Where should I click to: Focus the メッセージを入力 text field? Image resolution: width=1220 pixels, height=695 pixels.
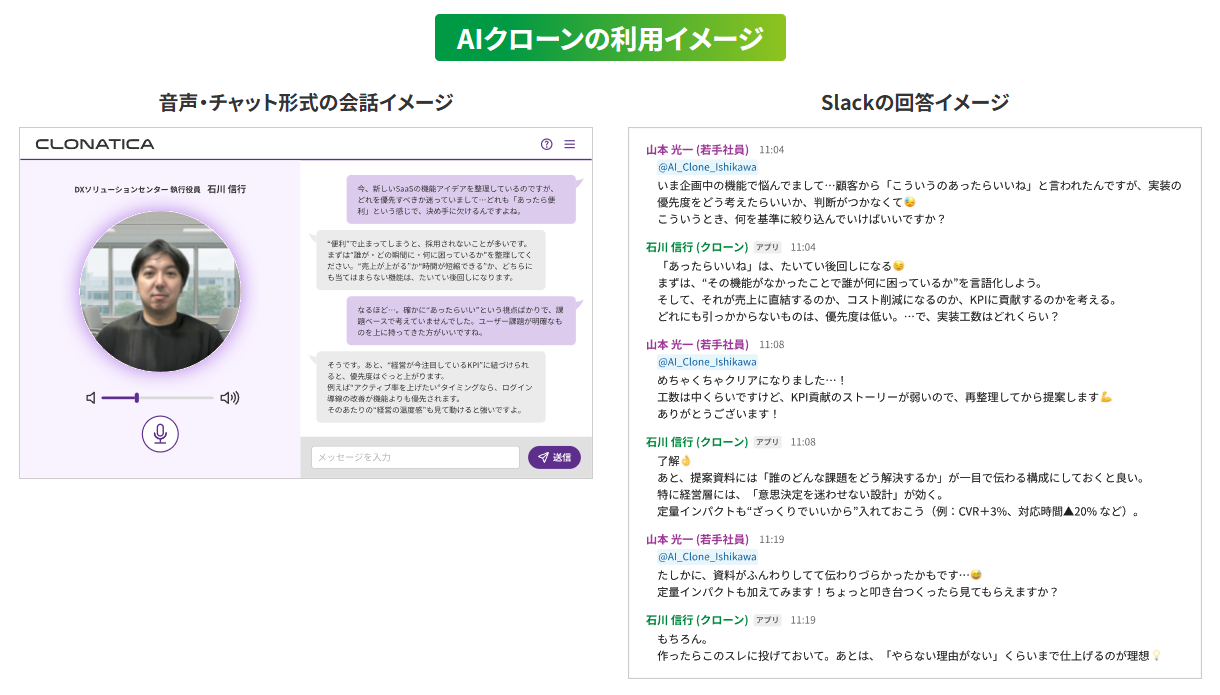pyautogui.click(x=414, y=457)
